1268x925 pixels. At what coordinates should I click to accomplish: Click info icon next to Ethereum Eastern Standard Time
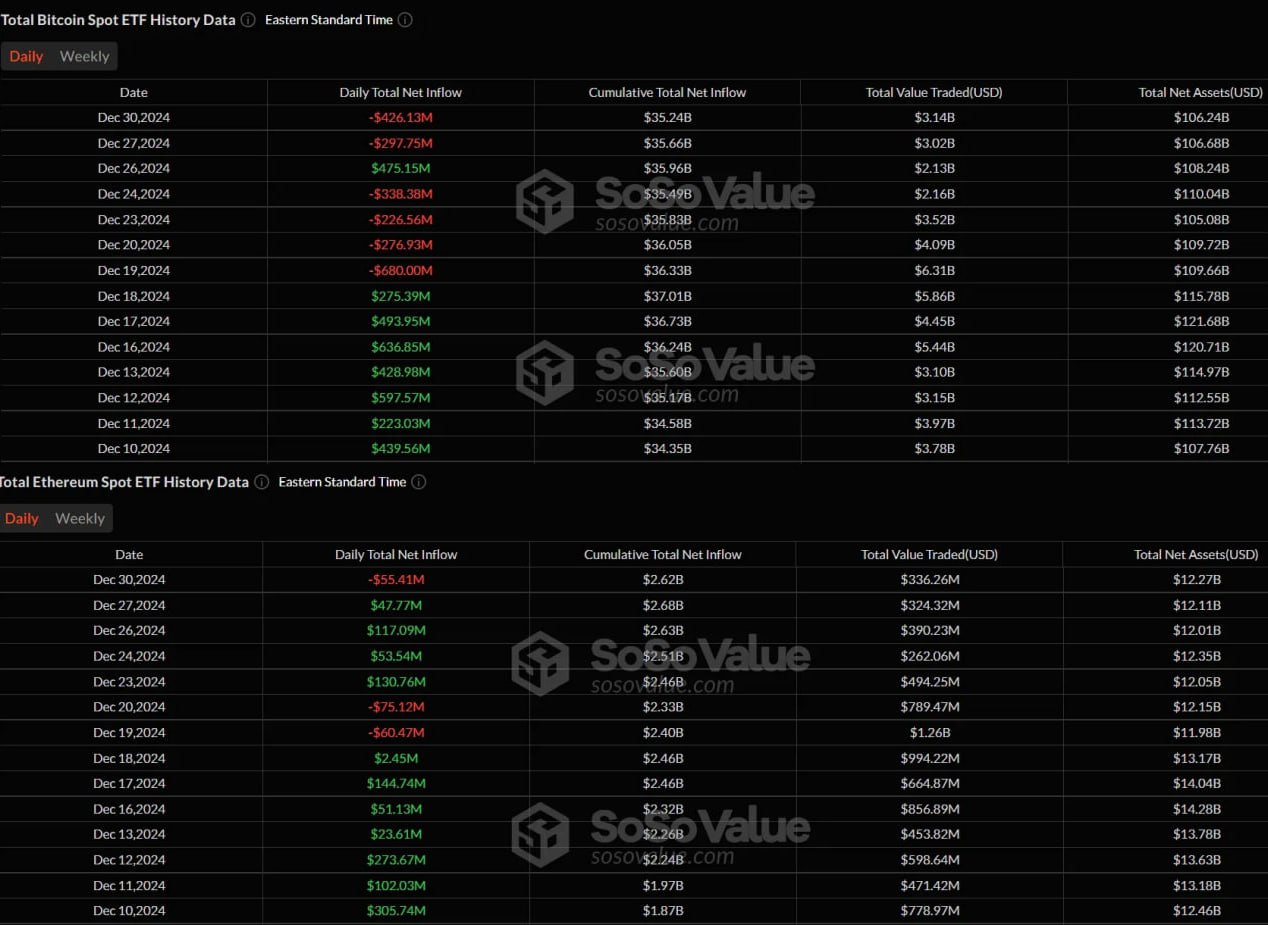click(418, 482)
